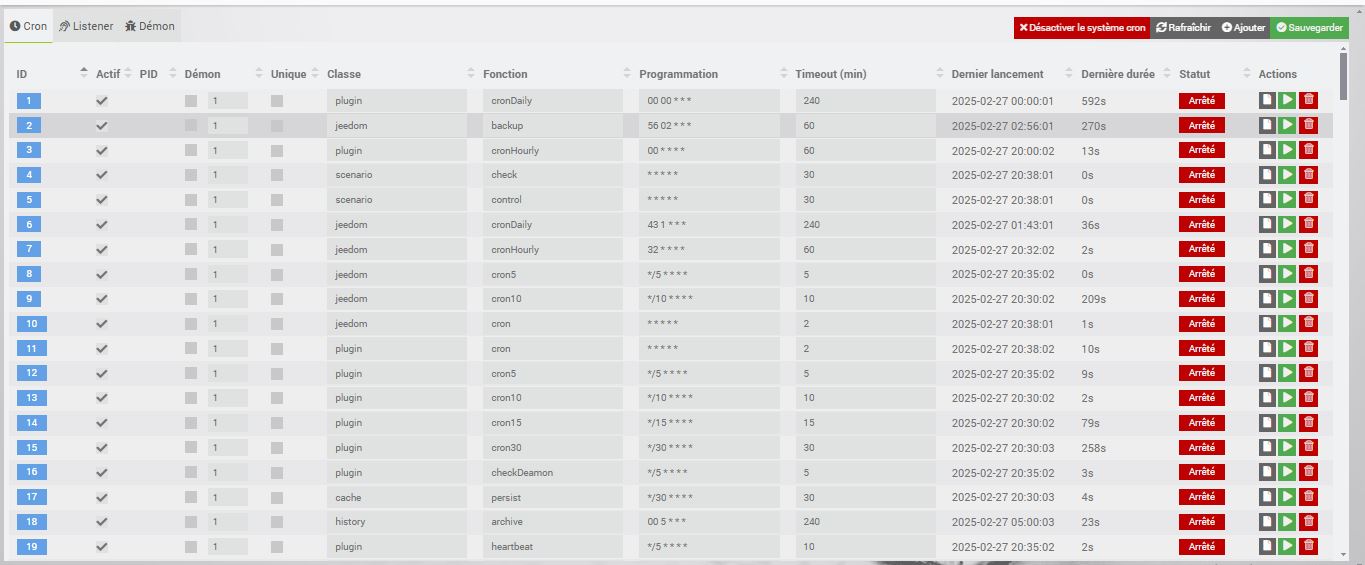Image resolution: width=1365 pixels, height=565 pixels.
Task: Run the jeedom backup cron with play icon
Action: pos(1287,125)
